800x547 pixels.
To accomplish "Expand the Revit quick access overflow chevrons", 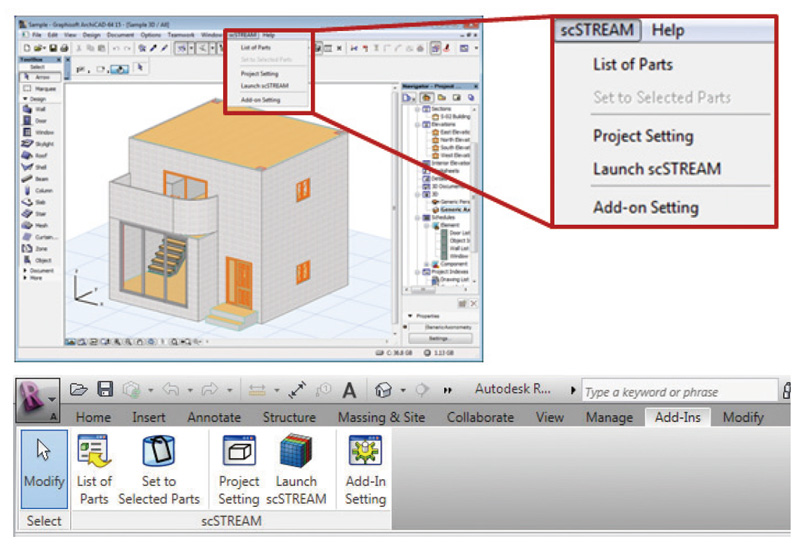I will 447,390.
